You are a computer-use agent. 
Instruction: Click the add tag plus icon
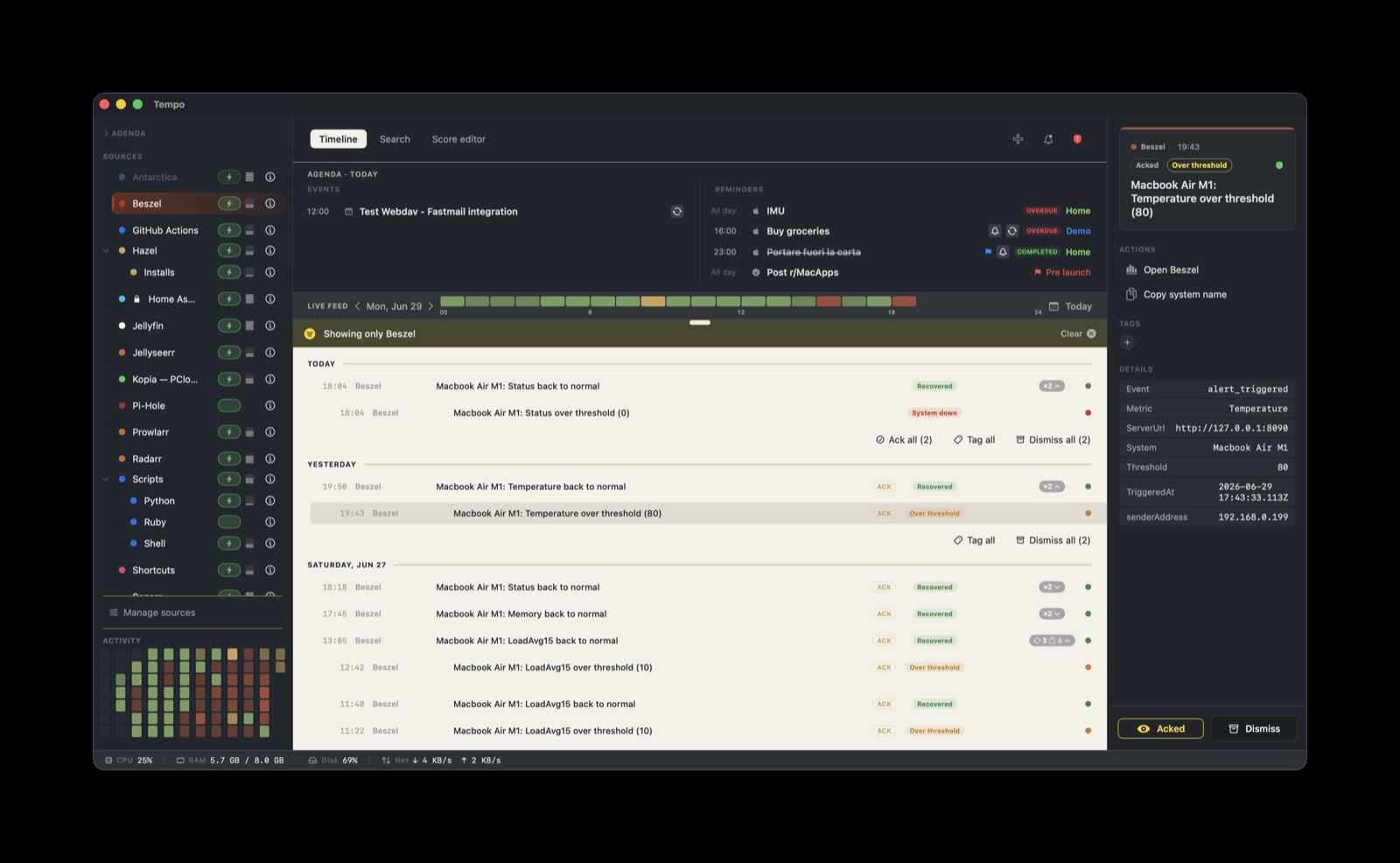(x=1127, y=342)
